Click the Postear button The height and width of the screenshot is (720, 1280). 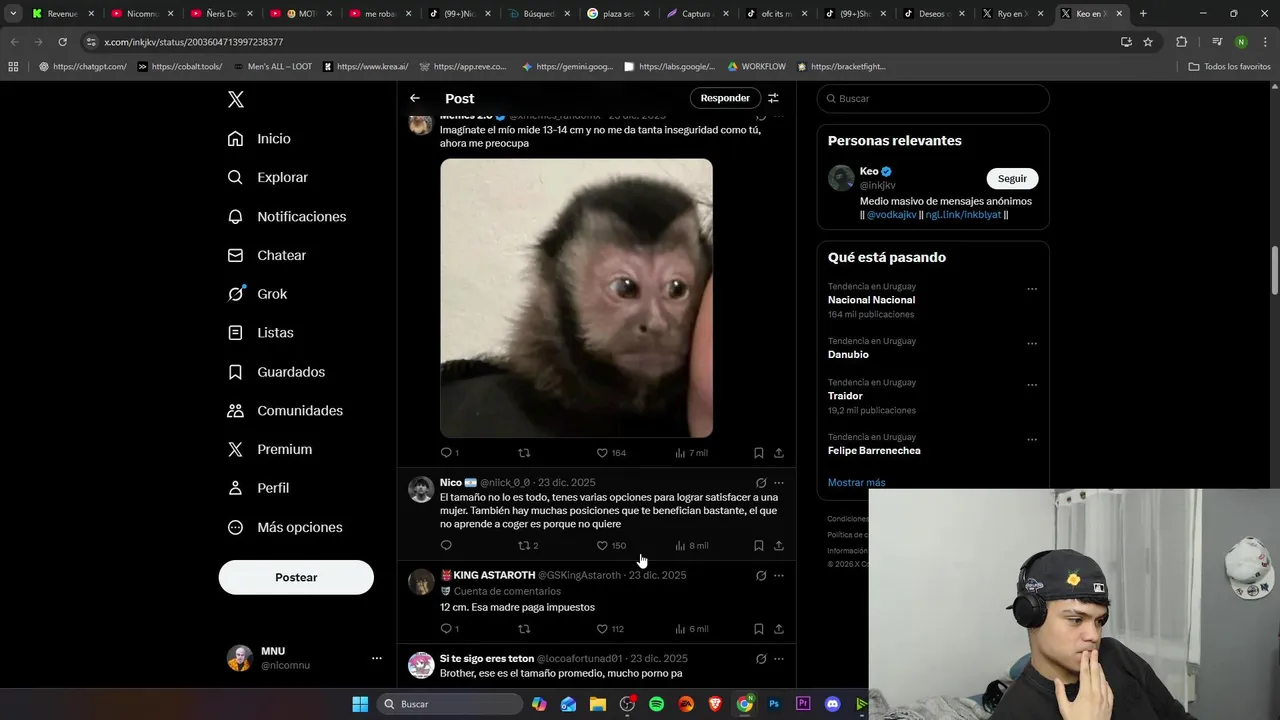coord(296,577)
